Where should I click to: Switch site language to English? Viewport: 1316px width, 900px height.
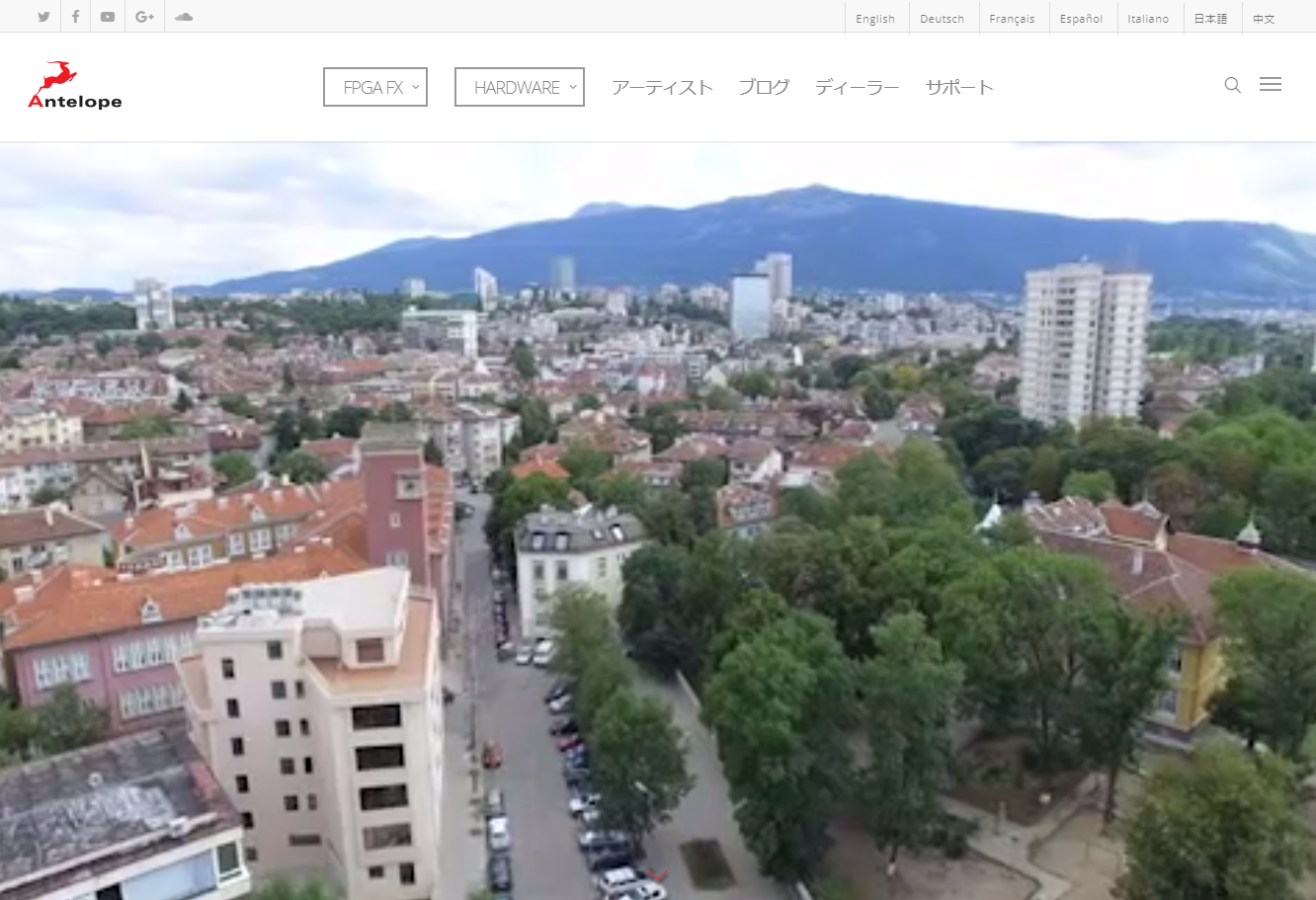875,19
